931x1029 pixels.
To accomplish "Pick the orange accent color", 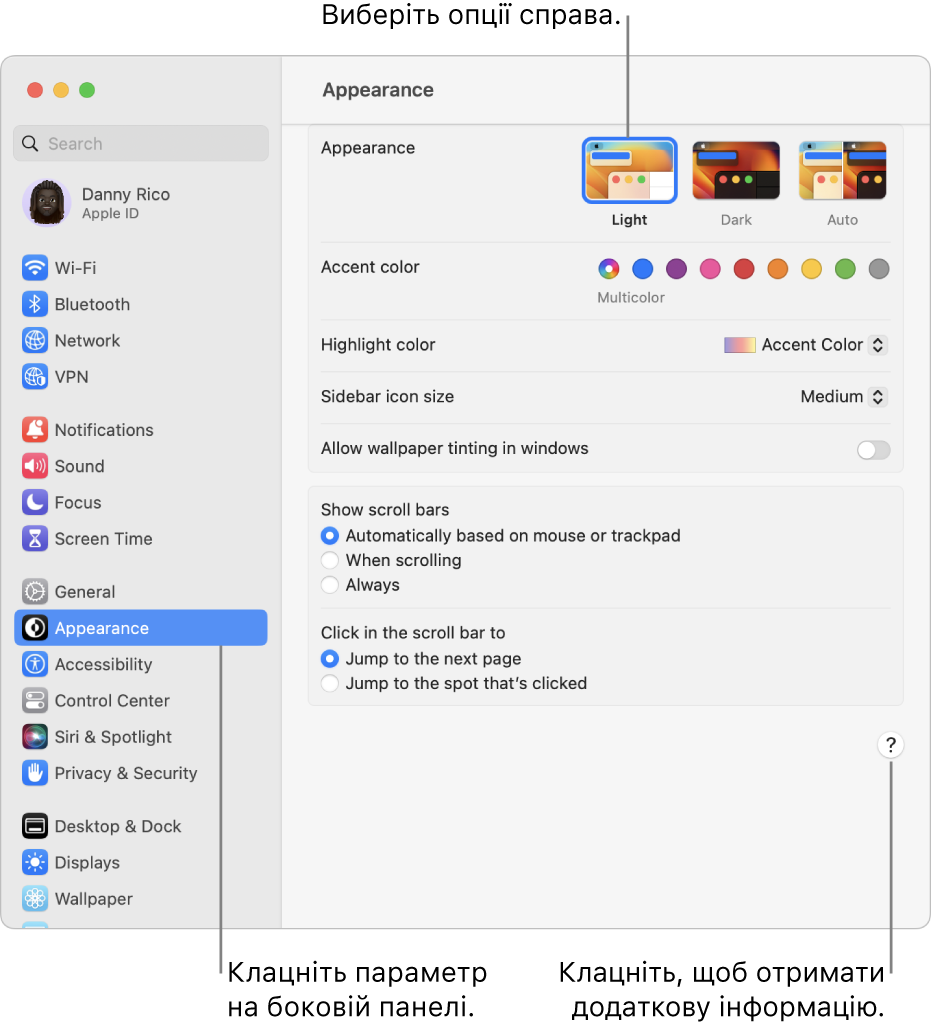I will (x=777, y=268).
